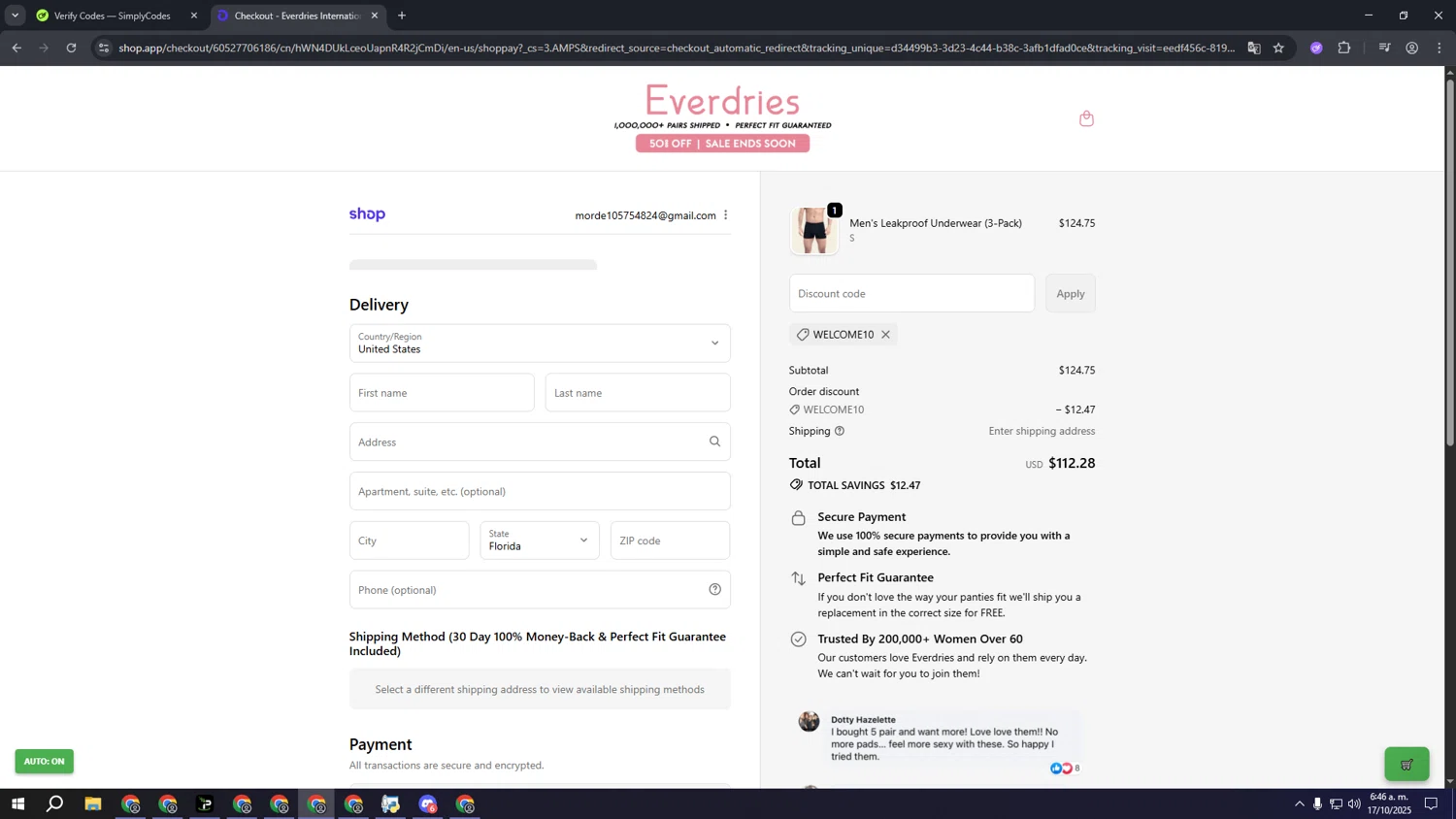1456x819 pixels.
Task: Click the Discount code field
Action: tap(911, 293)
